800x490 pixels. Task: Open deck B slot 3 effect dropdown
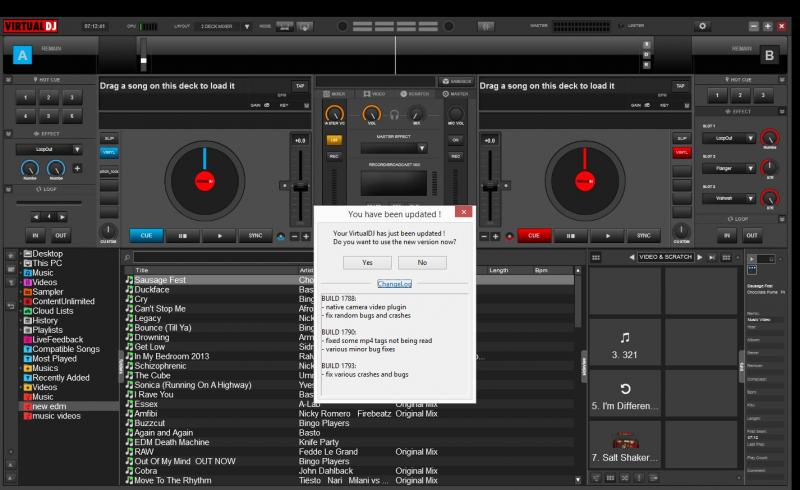click(x=750, y=198)
